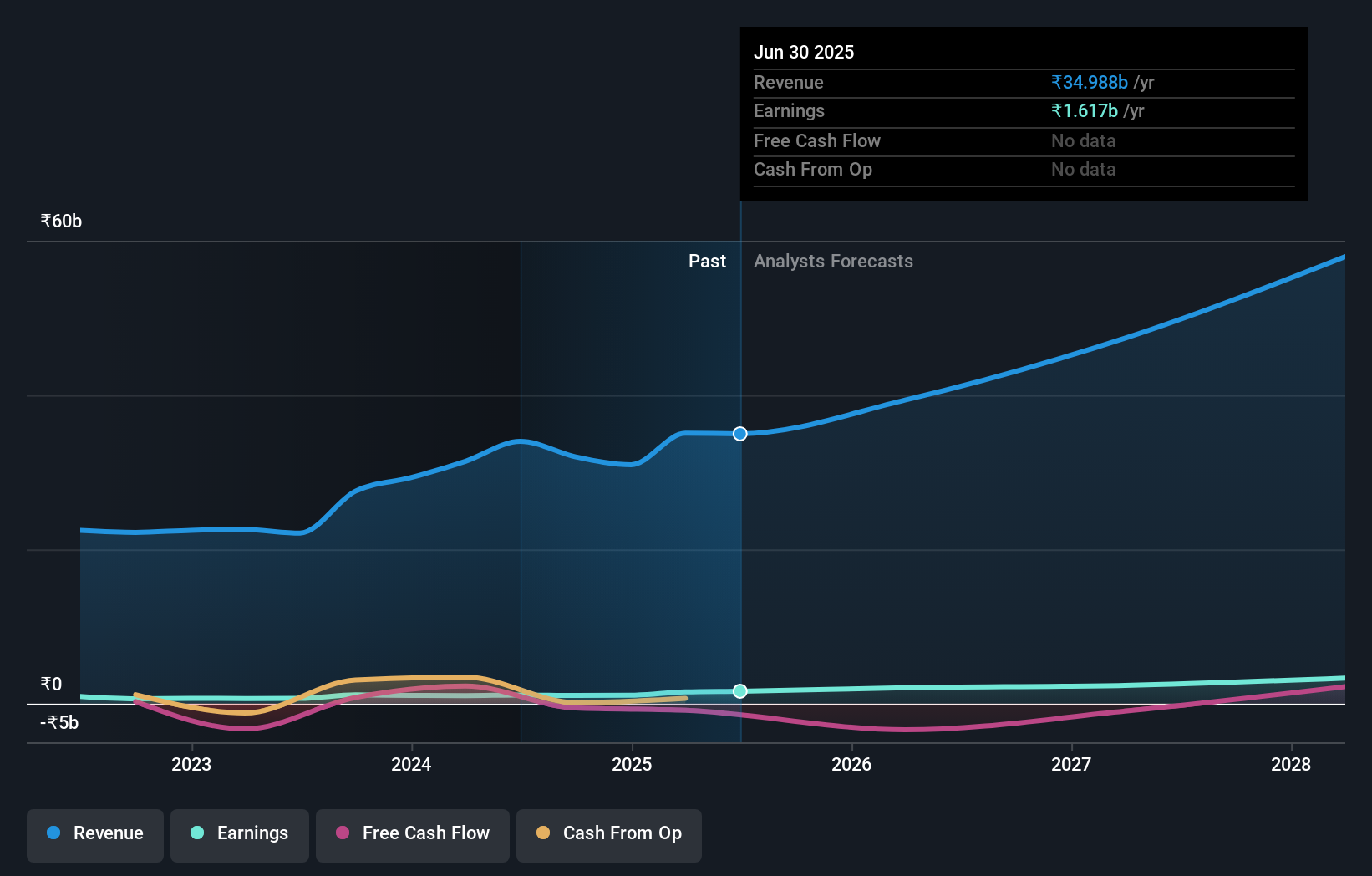Click the pink Free Cash Flow legend dot
Viewport: 1372px width, 876px height.
(x=344, y=833)
